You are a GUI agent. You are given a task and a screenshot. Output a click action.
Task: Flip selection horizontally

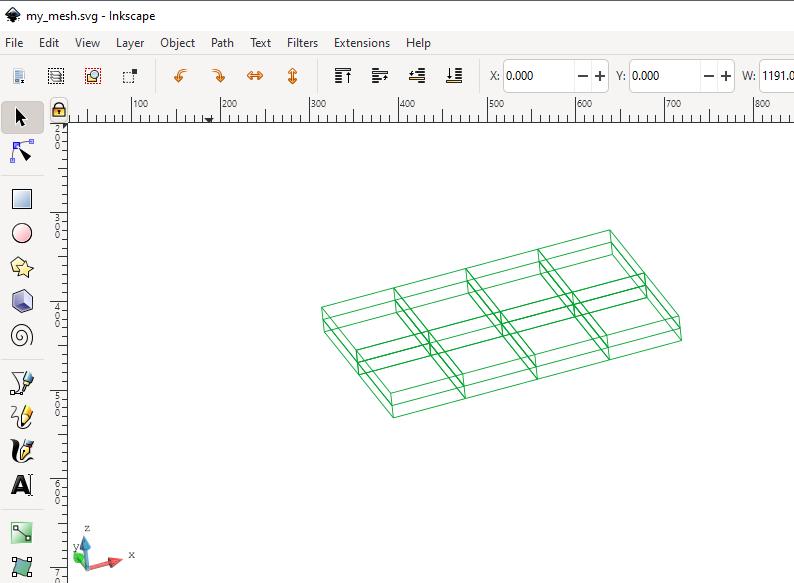click(x=255, y=76)
